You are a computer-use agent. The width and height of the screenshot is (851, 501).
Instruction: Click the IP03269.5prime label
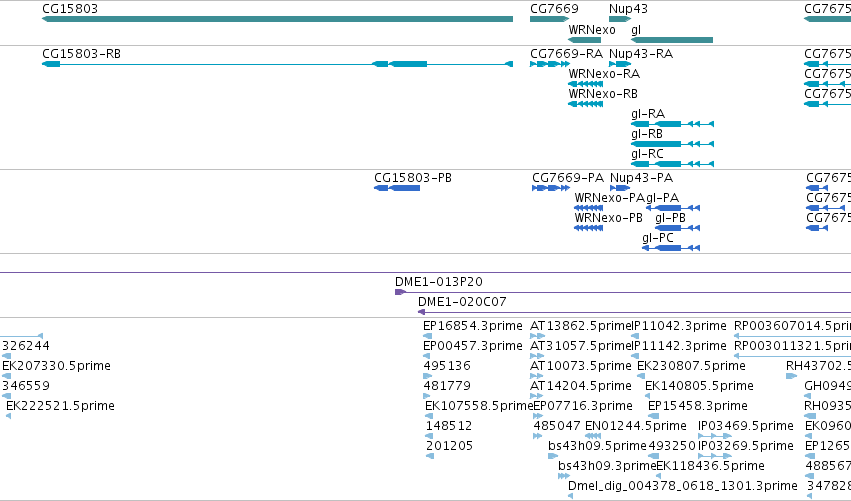(746, 446)
